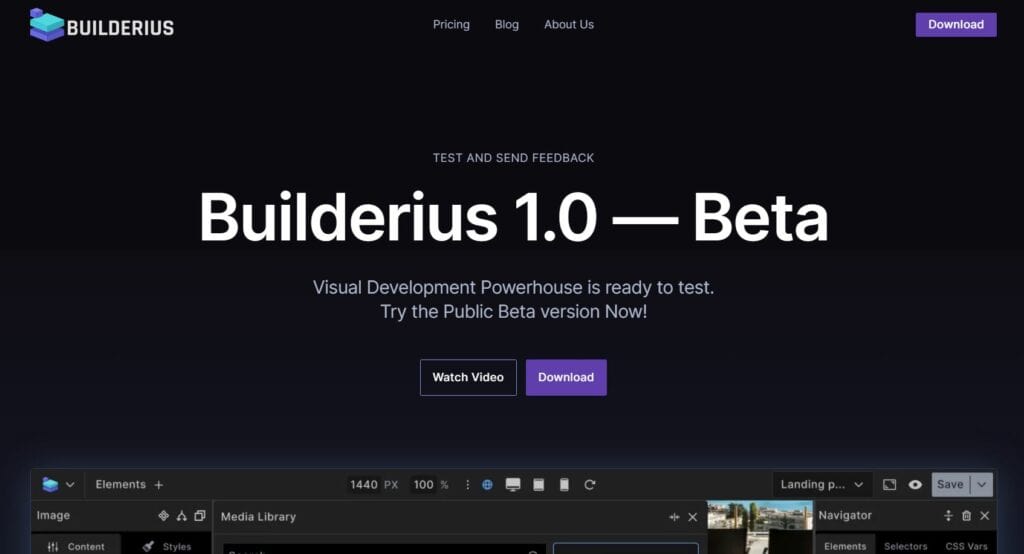Open the three-dot viewport options menu
This screenshot has width=1024, height=554.
[468, 484]
